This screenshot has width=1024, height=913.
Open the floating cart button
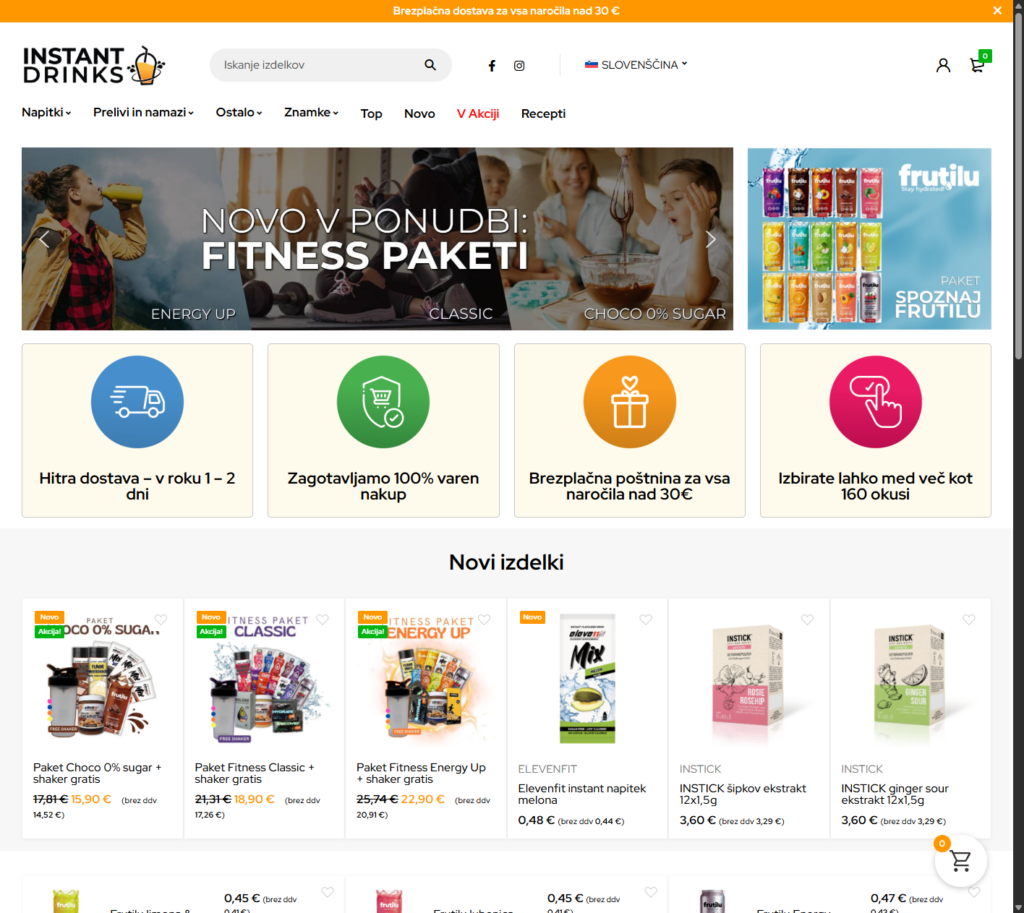(960, 861)
